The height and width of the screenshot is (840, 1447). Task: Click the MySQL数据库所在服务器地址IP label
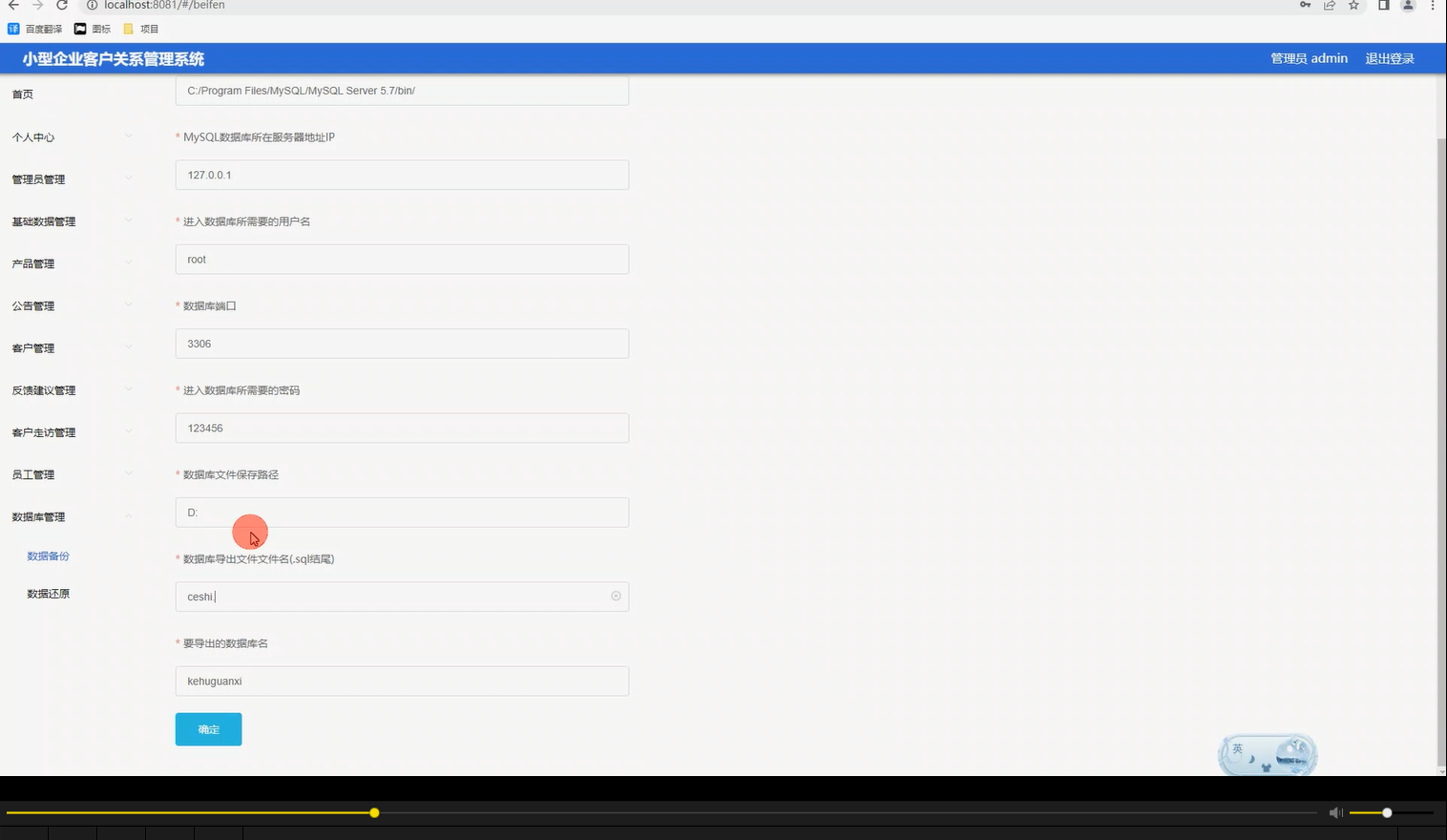[259, 137]
